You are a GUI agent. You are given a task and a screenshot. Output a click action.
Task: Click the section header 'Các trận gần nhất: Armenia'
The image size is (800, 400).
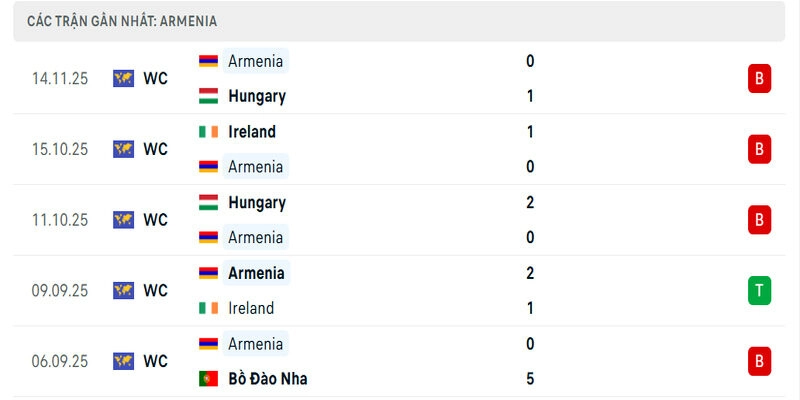[x=124, y=21]
